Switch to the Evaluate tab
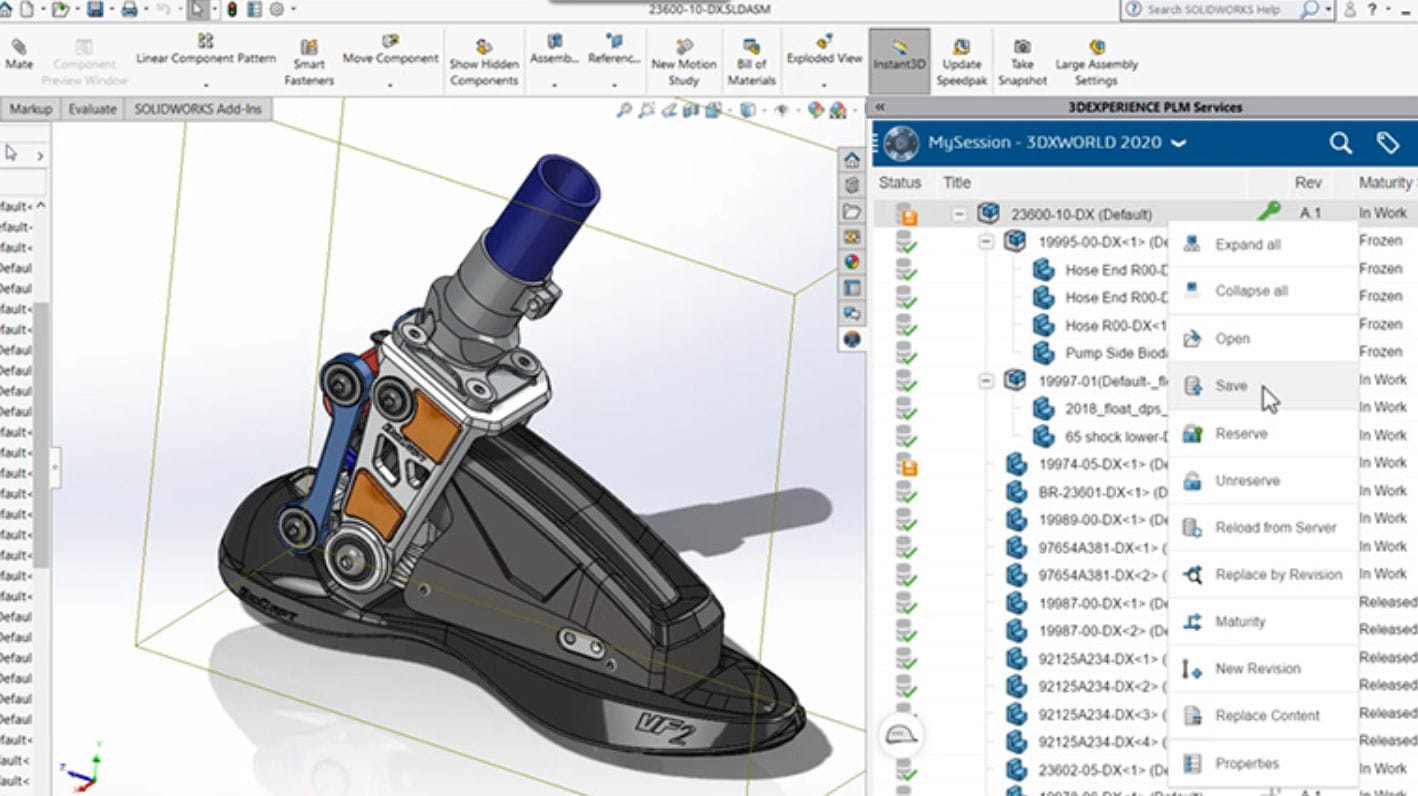Viewport: 1418px width, 796px height. [92, 109]
